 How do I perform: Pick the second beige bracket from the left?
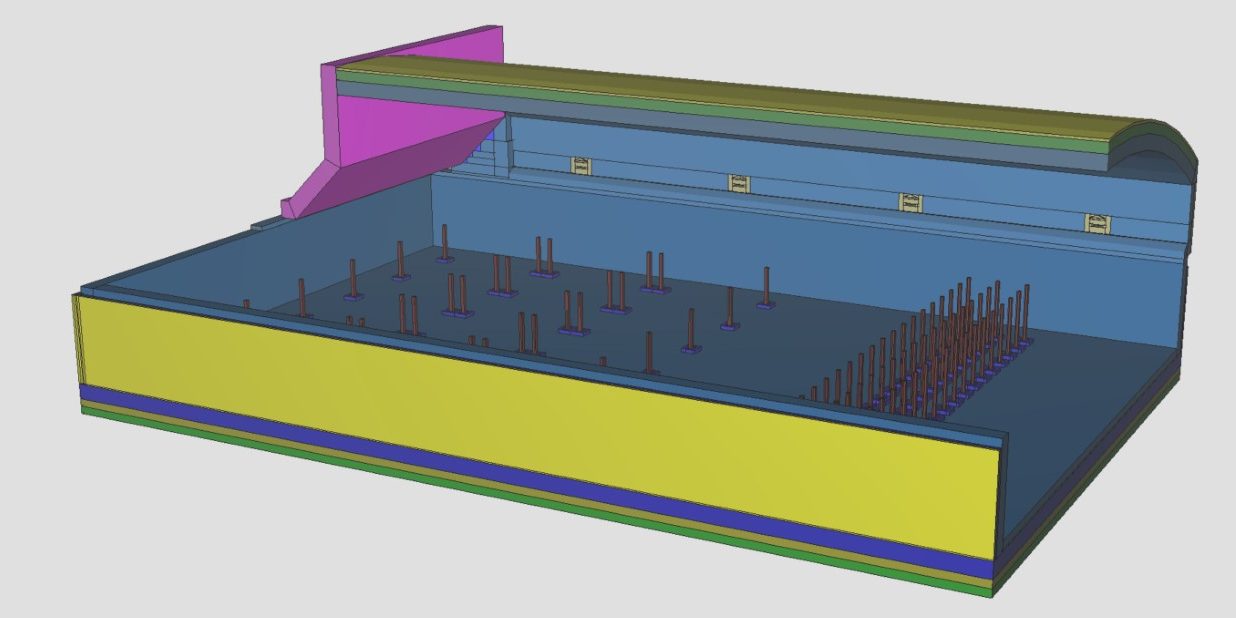[x=738, y=183]
